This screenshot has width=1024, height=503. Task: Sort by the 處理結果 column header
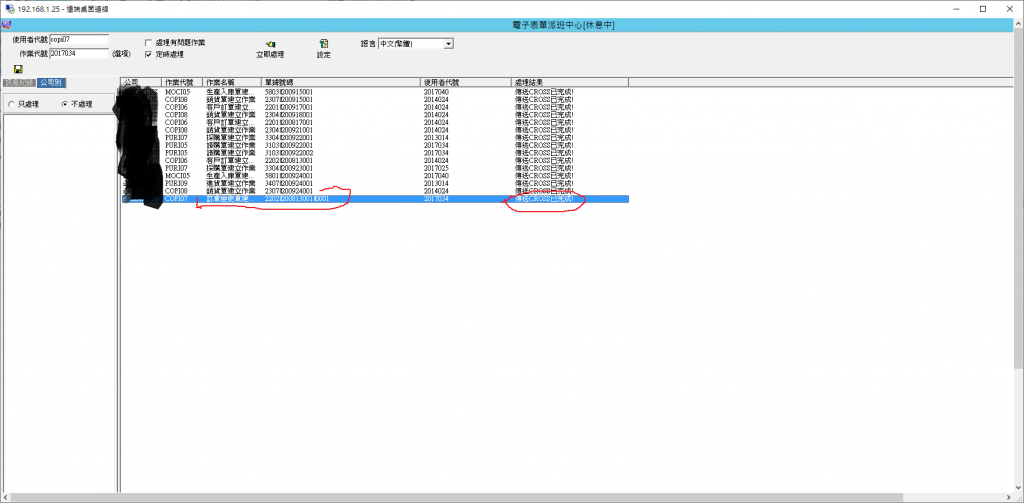pos(570,82)
